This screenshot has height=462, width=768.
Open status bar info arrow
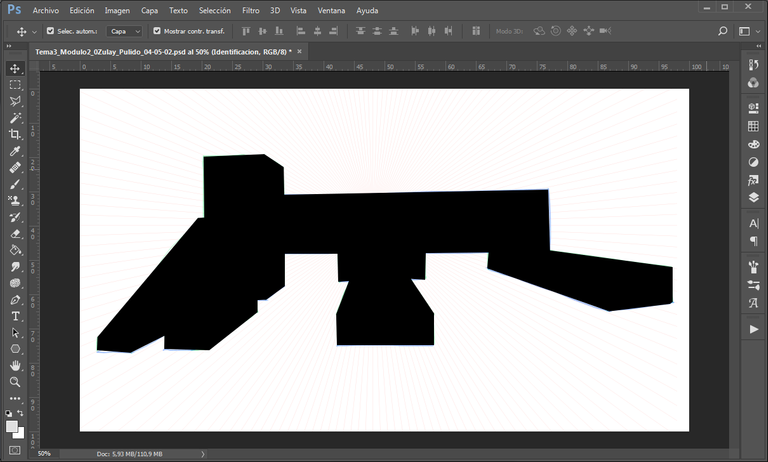coord(203,454)
